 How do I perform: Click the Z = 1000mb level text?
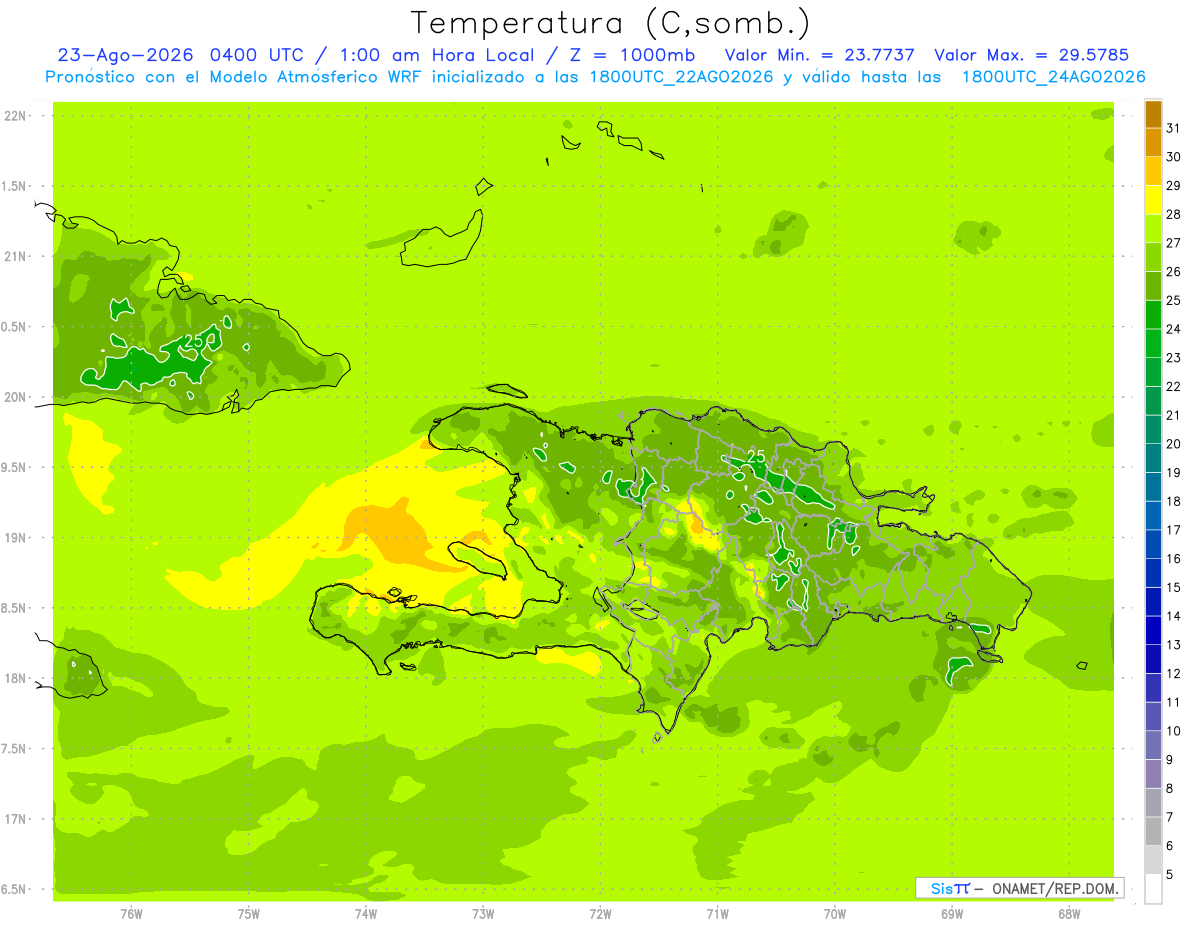[x=633, y=55]
